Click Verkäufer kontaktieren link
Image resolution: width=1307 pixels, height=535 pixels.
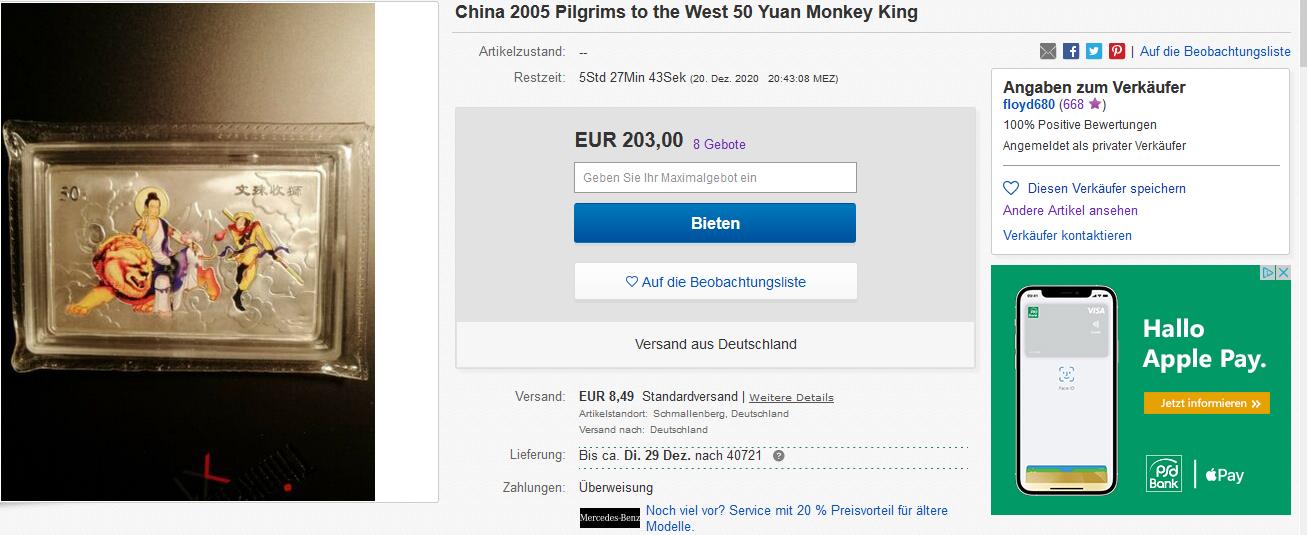tap(1067, 236)
